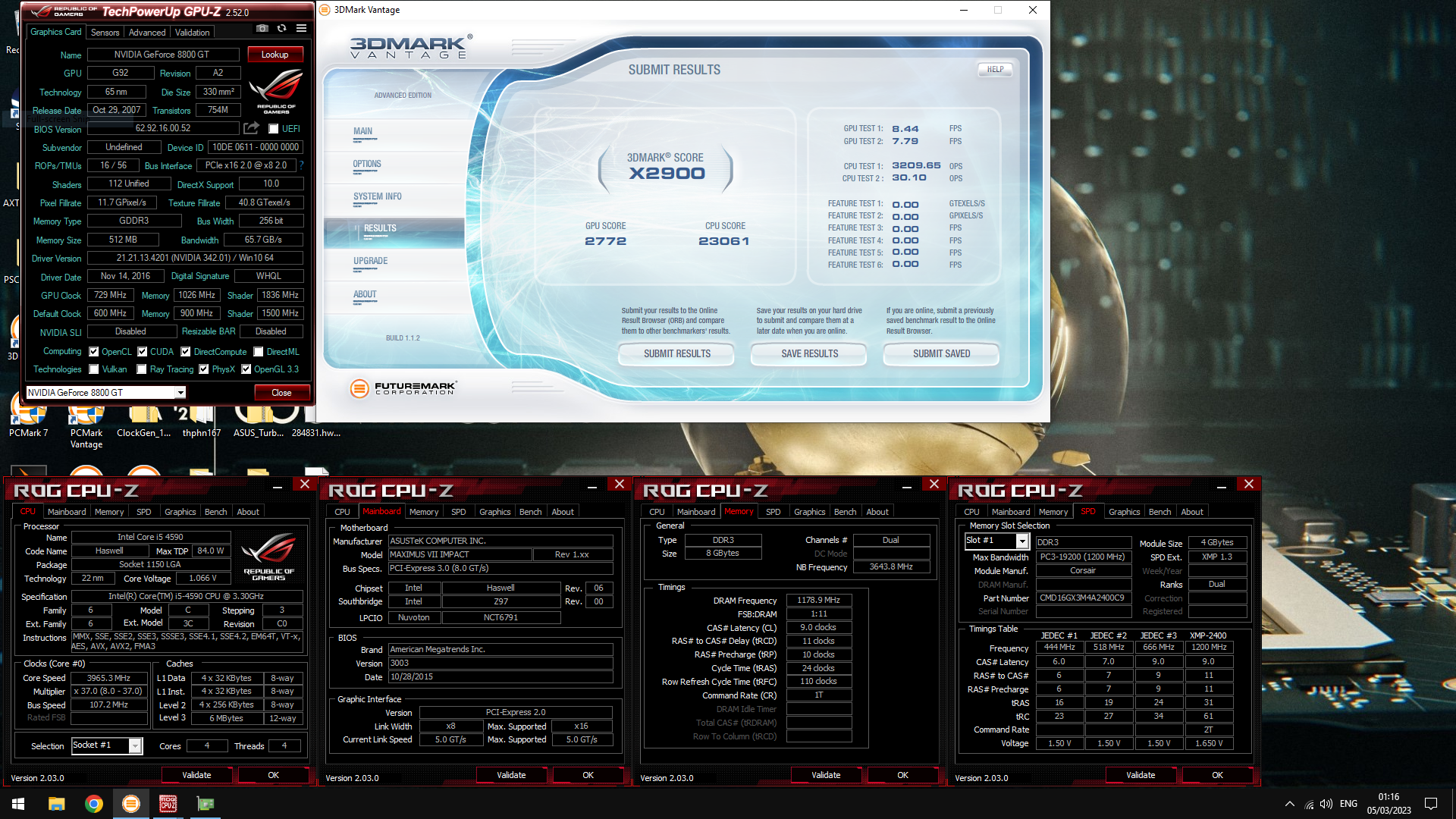The image size is (1456, 819).
Task: Click network tray icon
Action: click(1309, 804)
